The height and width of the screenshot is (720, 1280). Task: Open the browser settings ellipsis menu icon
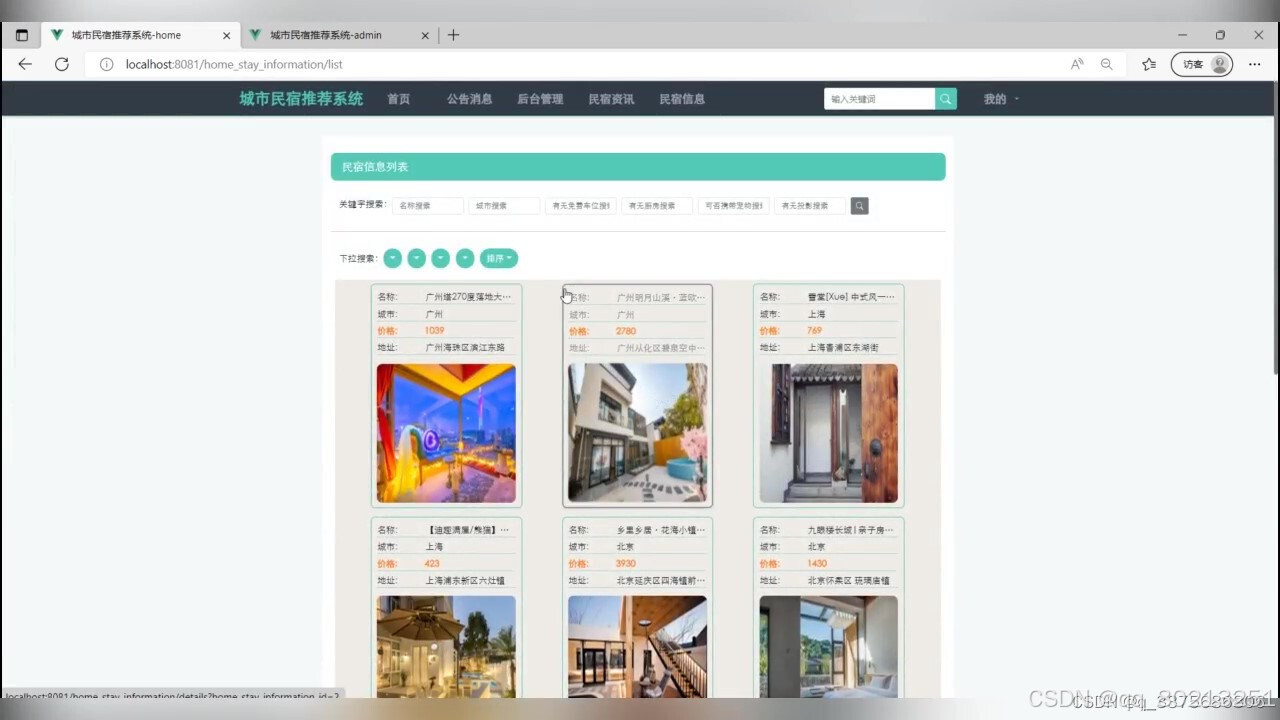[x=1254, y=63]
